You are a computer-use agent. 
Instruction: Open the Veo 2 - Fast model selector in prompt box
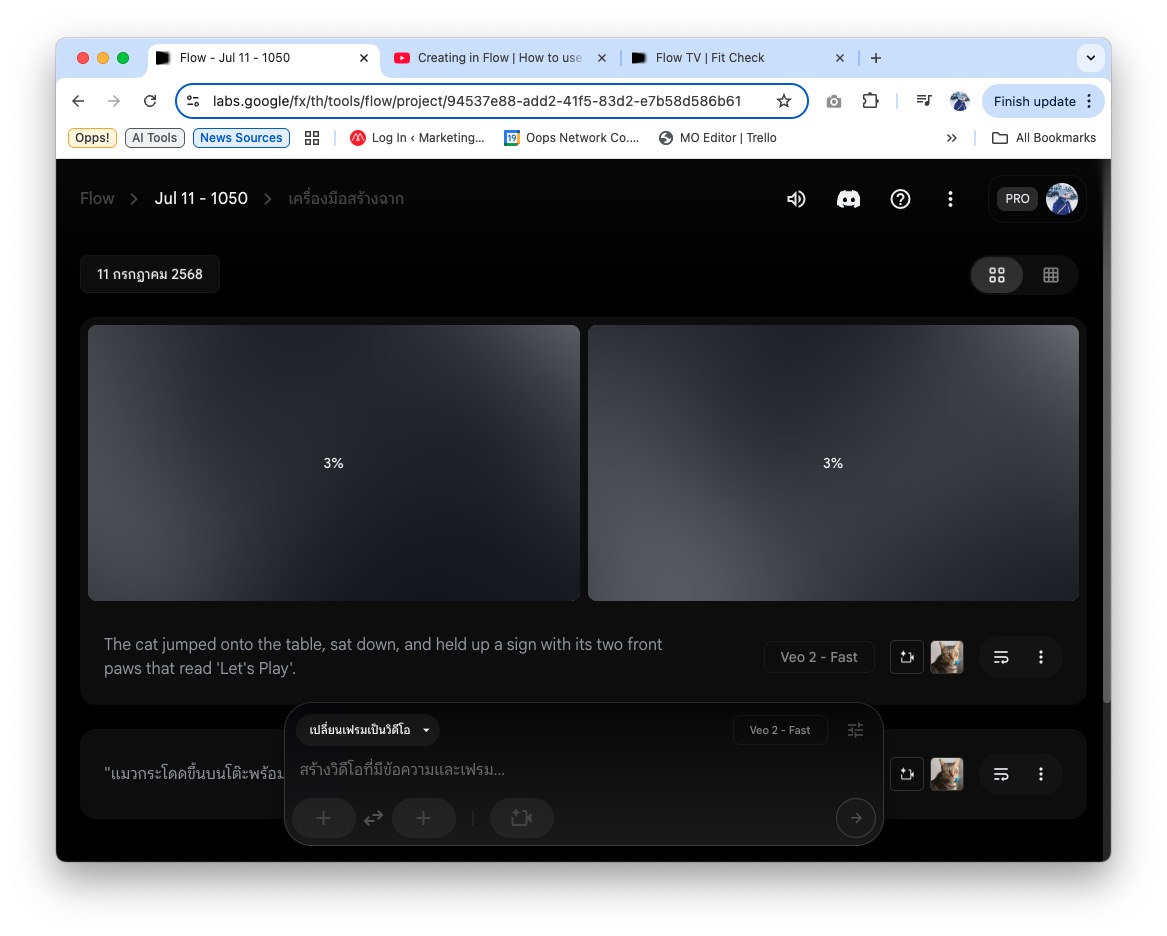point(779,730)
